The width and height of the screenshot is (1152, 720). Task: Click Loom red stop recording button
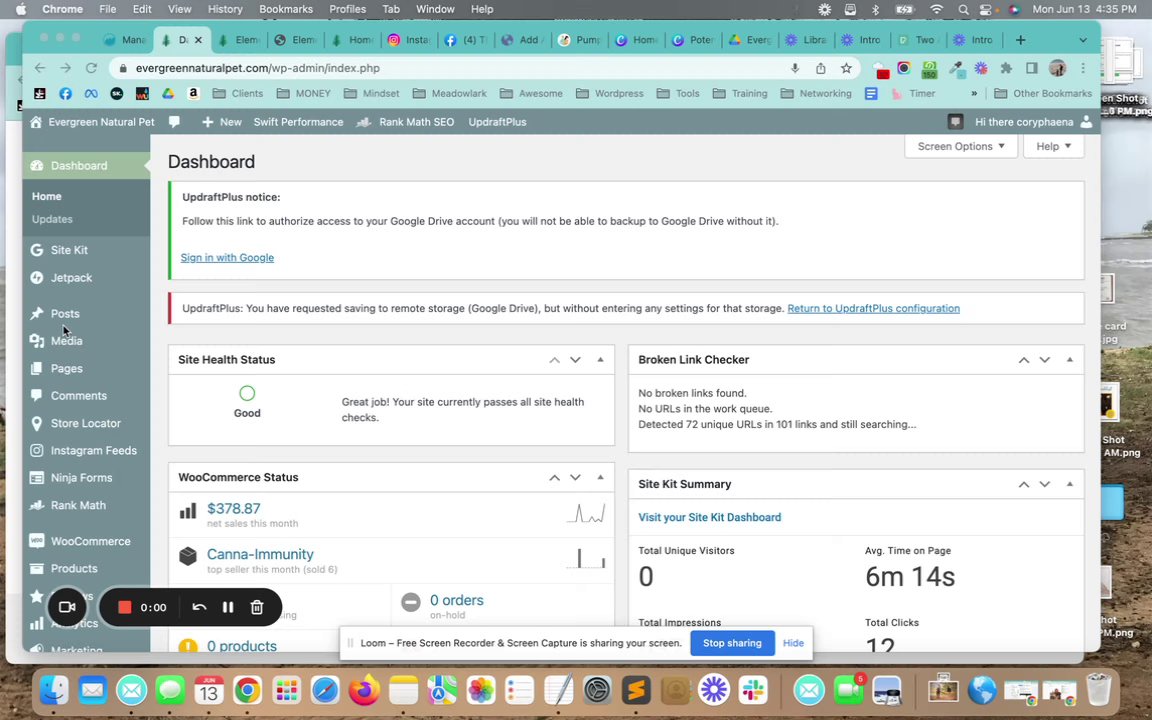(124, 608)
